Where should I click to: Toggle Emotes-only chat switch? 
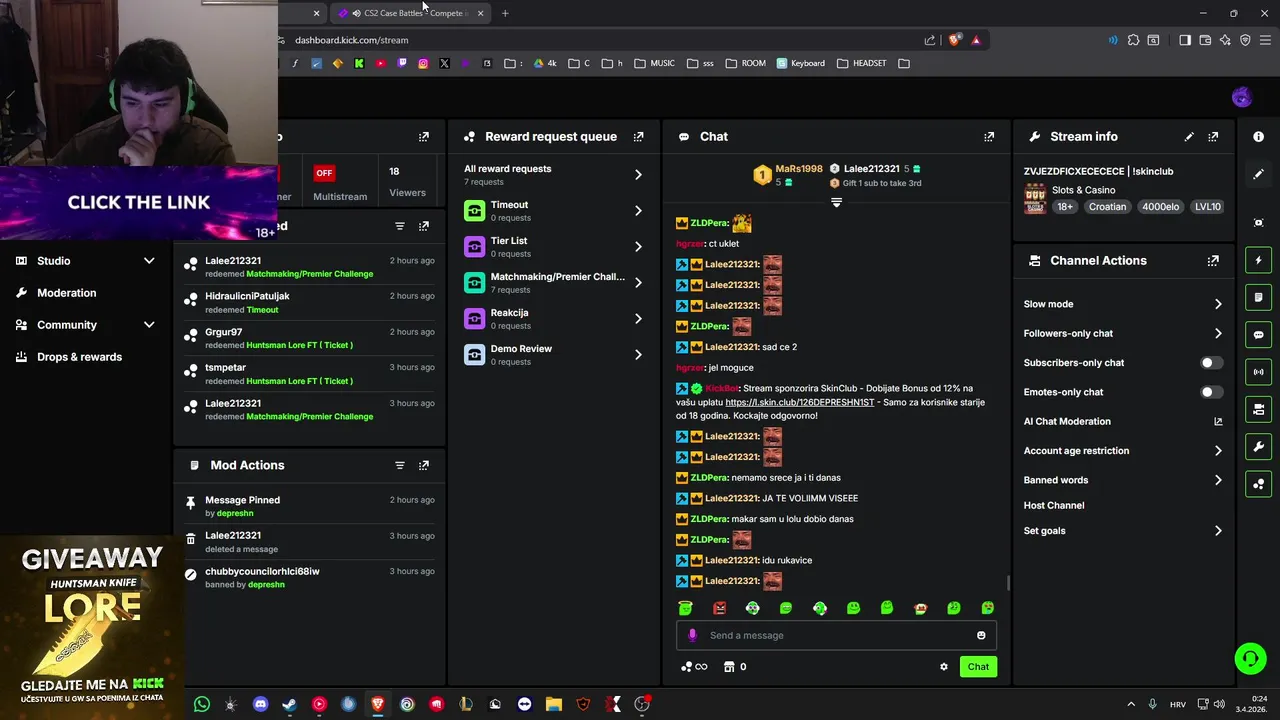coord(1210,392)
